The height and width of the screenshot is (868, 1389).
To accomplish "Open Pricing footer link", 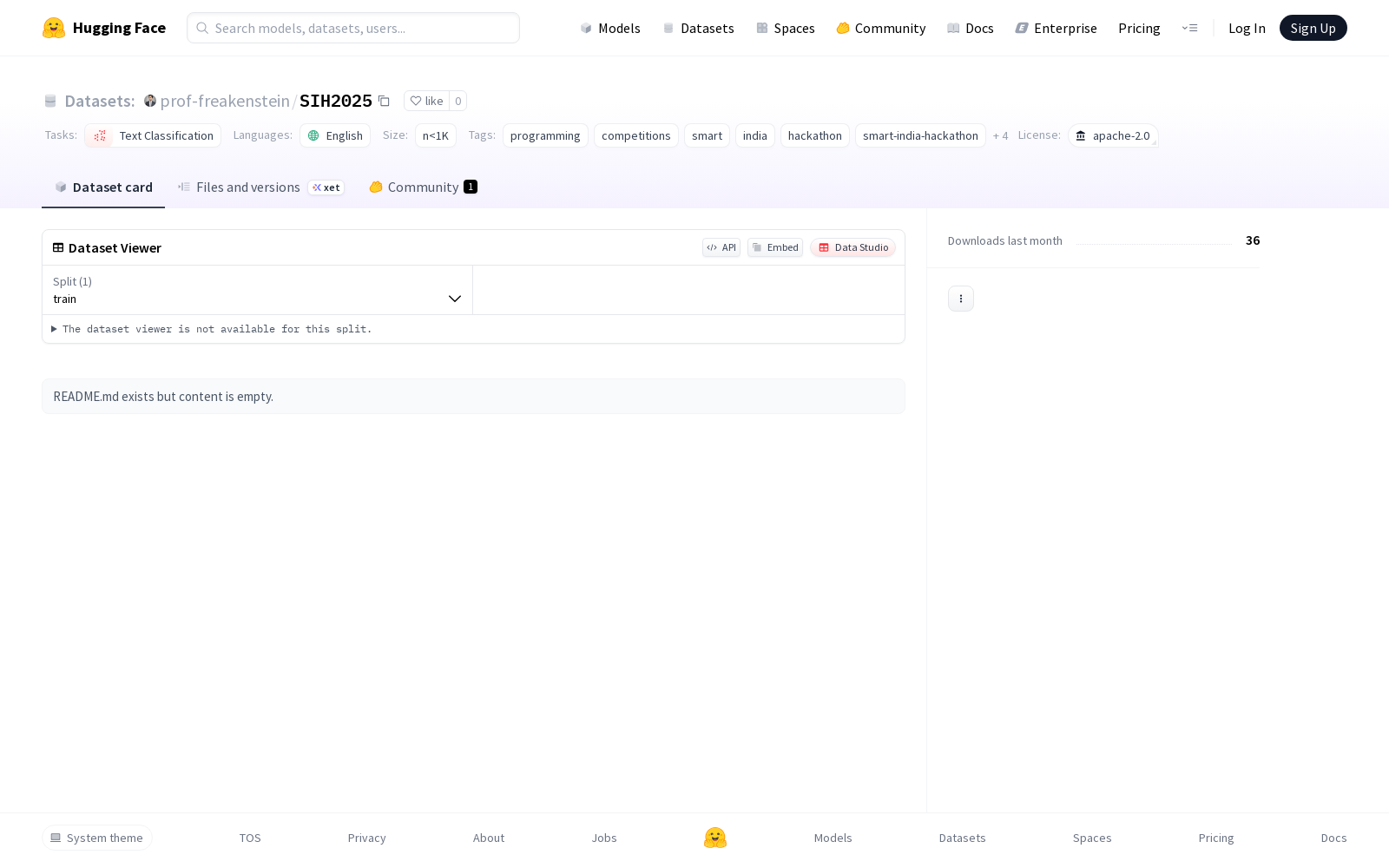I will click(x=1216, y=838).
